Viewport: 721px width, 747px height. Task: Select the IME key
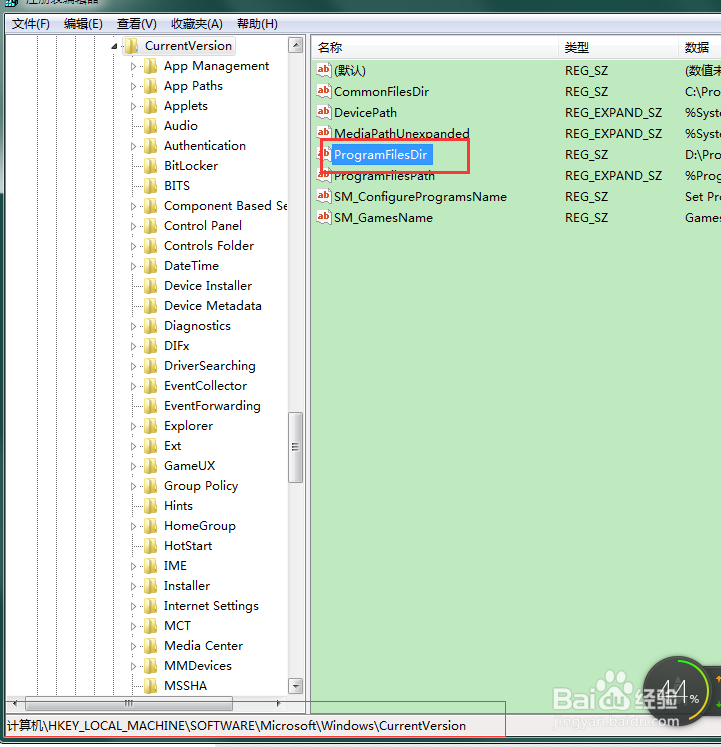175,566
